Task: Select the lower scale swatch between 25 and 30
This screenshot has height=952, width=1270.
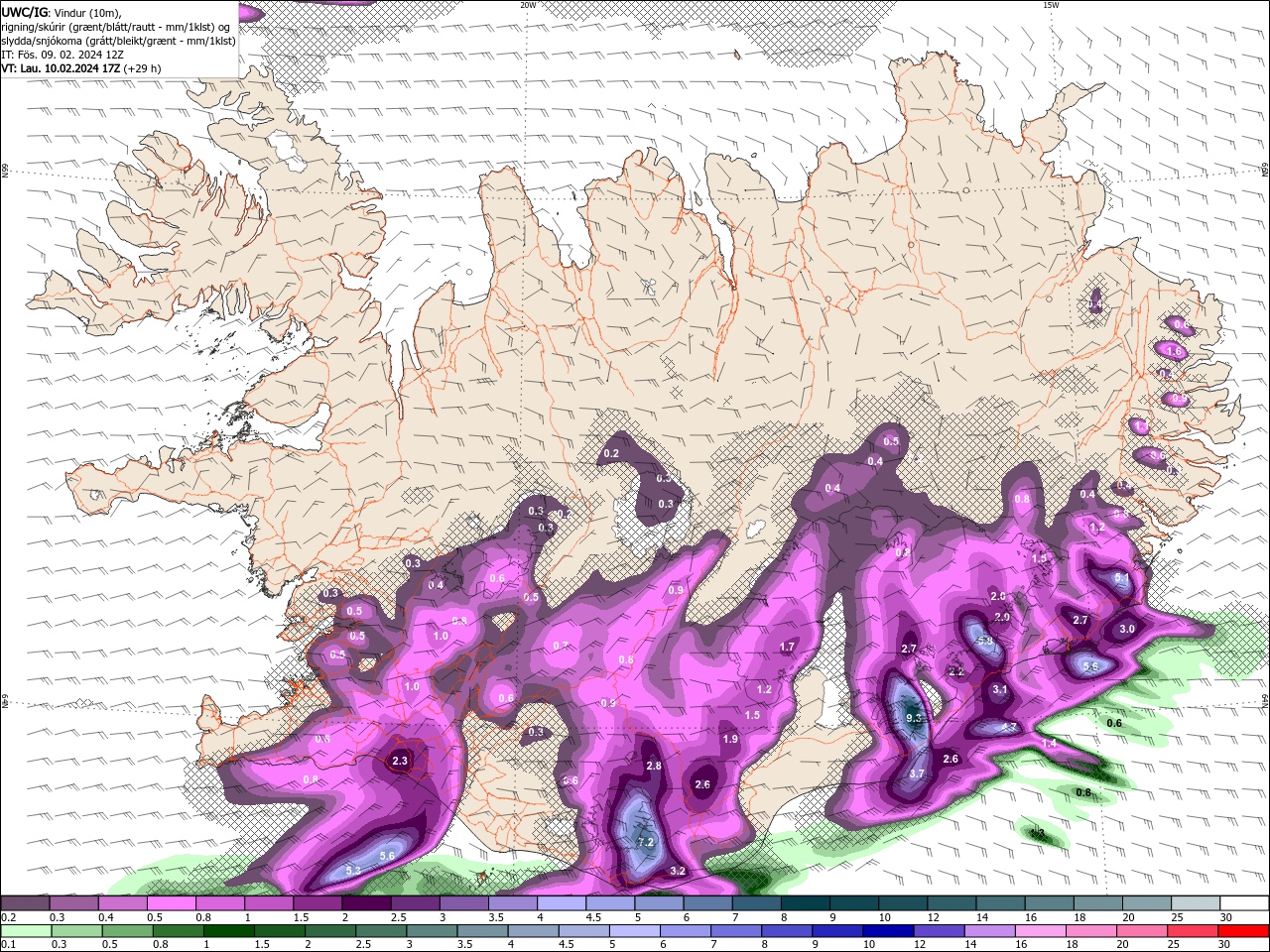Action: coord(1193,931)
